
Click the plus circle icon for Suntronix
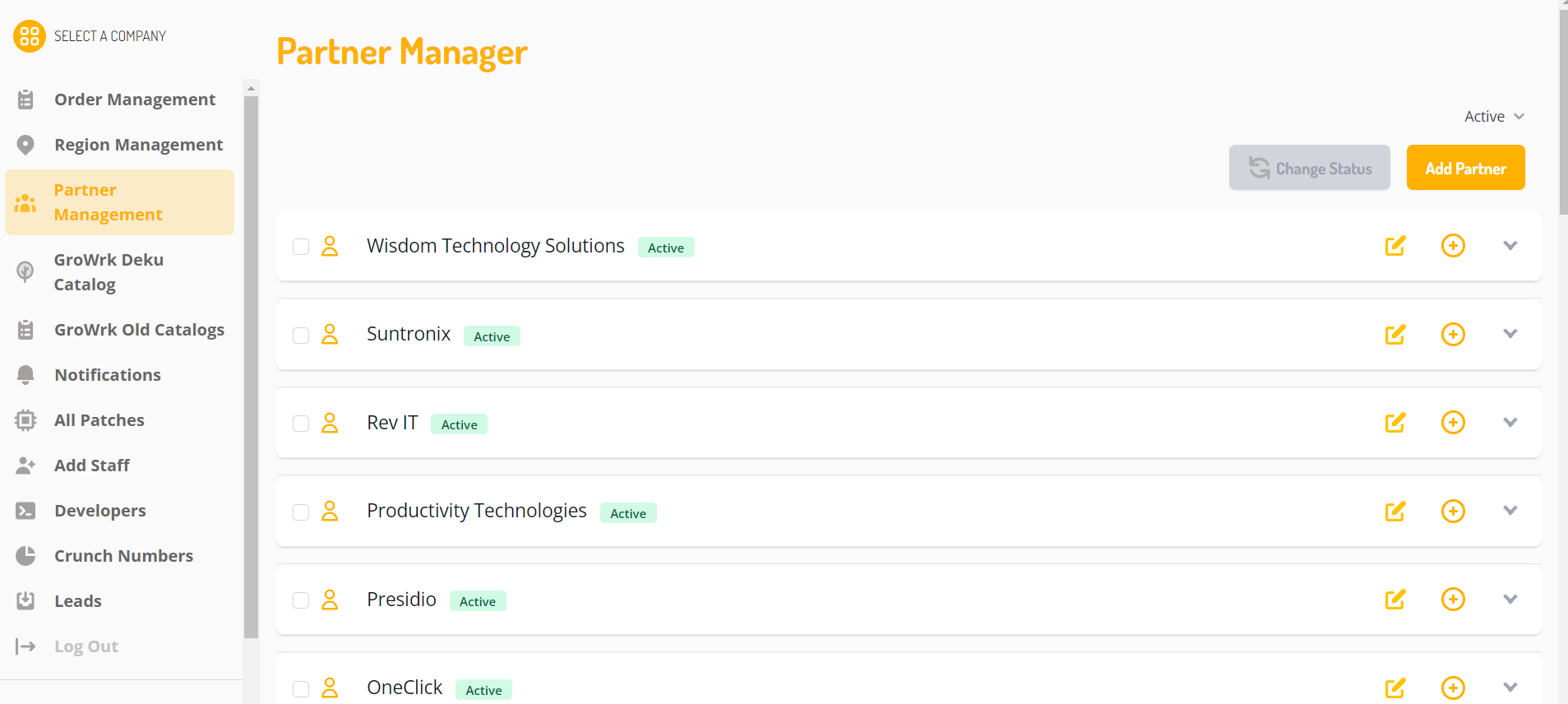click(1453, 335)
